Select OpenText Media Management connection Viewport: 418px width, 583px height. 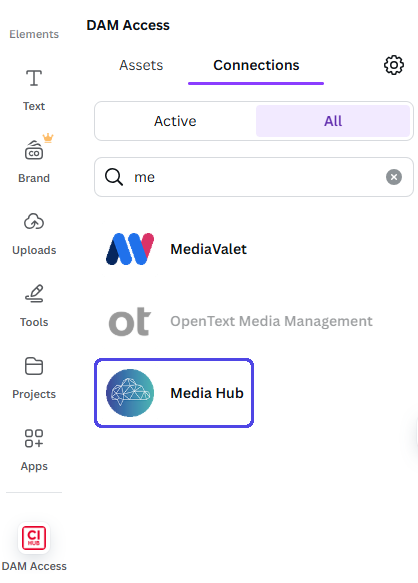pos(240,321)
